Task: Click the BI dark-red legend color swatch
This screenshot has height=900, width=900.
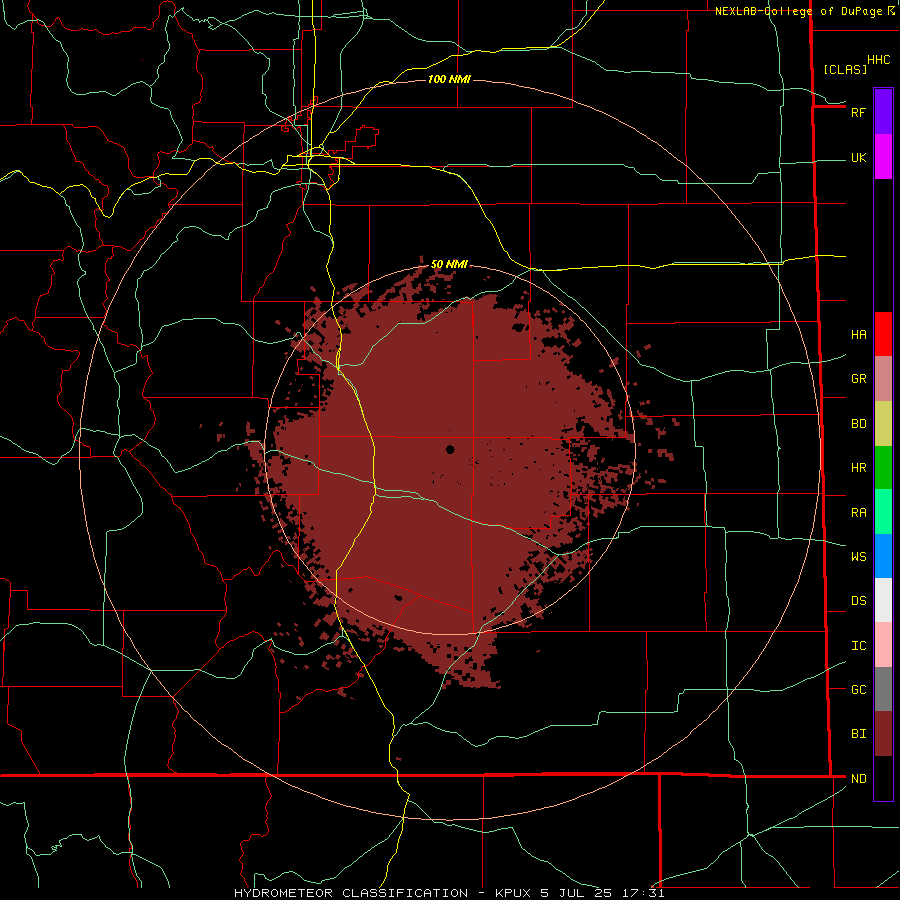Action: [883, 734]
